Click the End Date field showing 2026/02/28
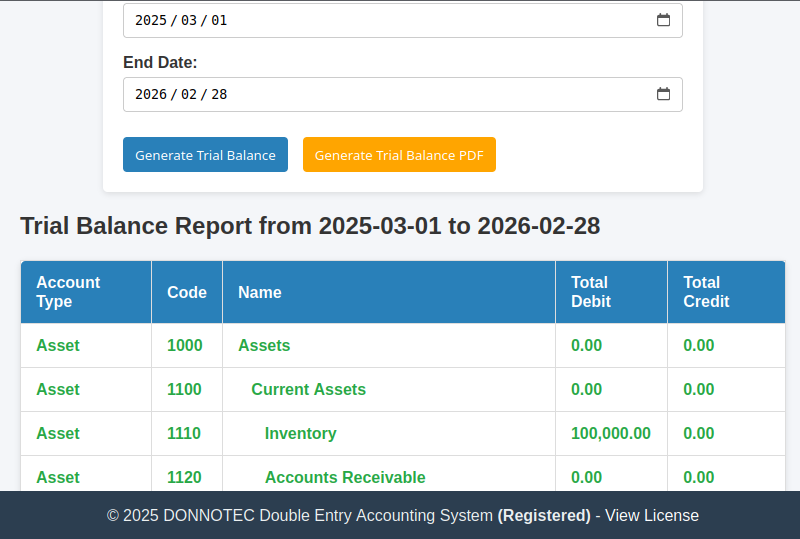The height and width of the screenshot is (539, 800). click(403, 94)
